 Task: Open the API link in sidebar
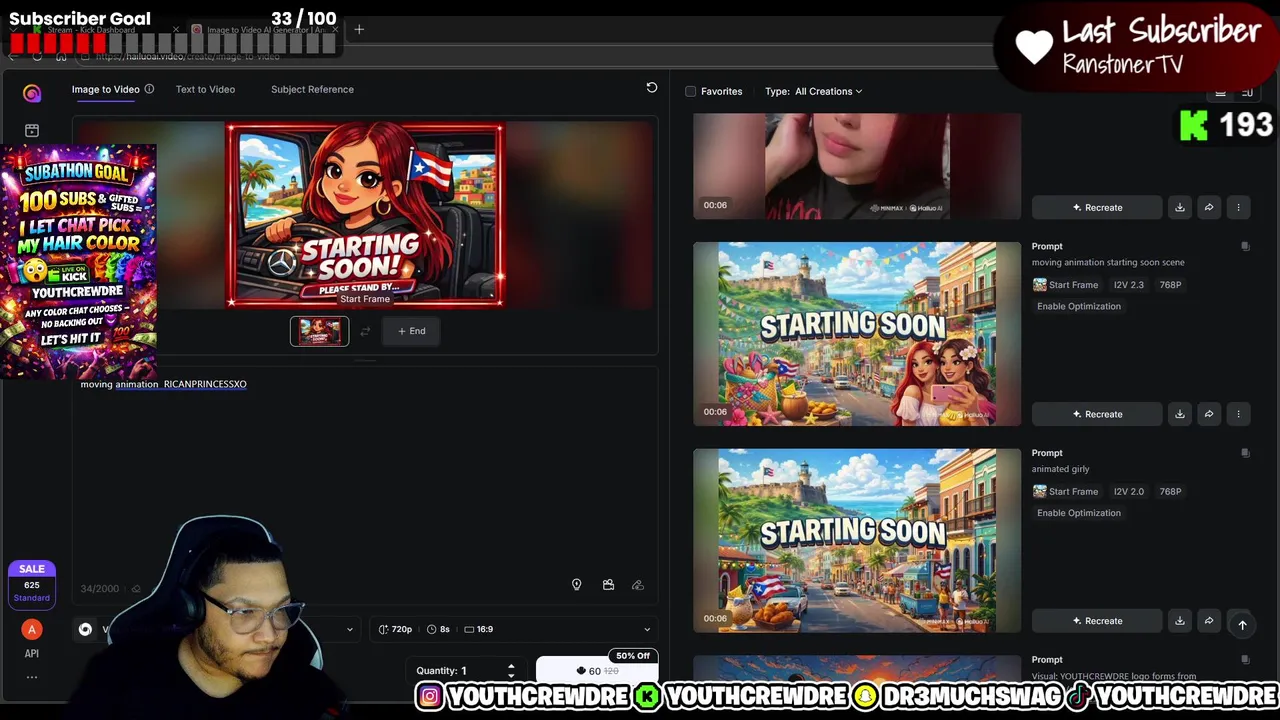[x=32, y=653]
